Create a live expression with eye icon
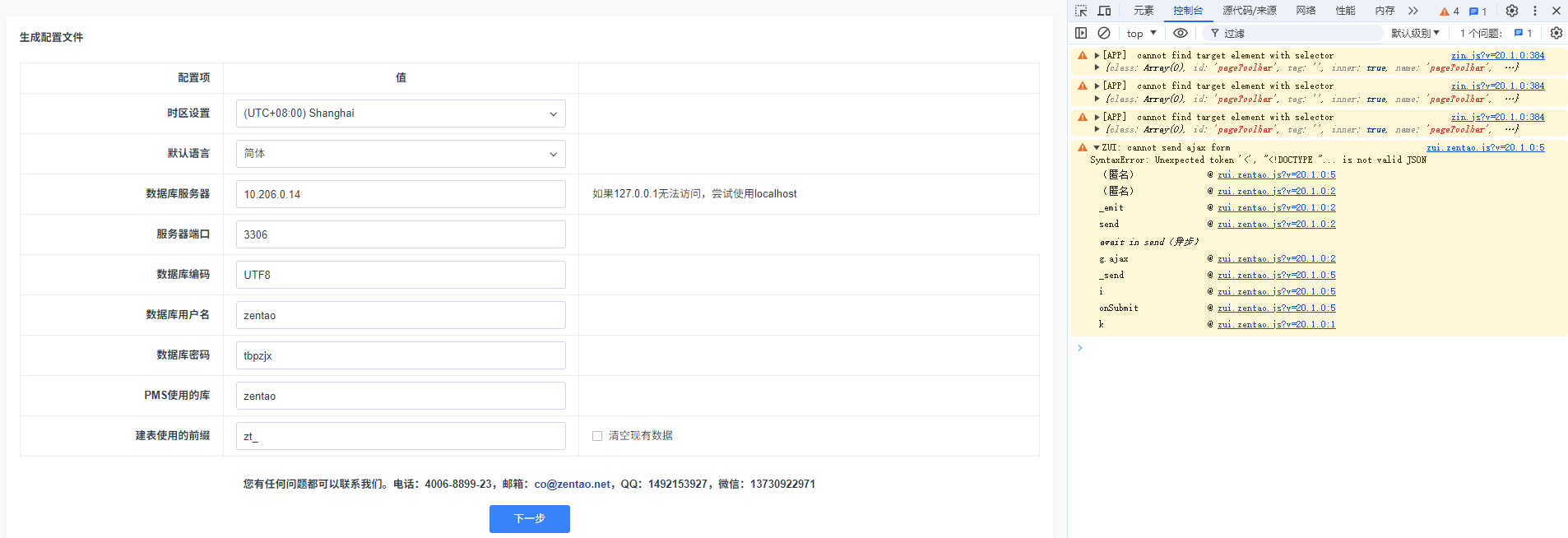Image resolution: width=1568 pixels, height=538 pixels. click(x=1180, y=33)
